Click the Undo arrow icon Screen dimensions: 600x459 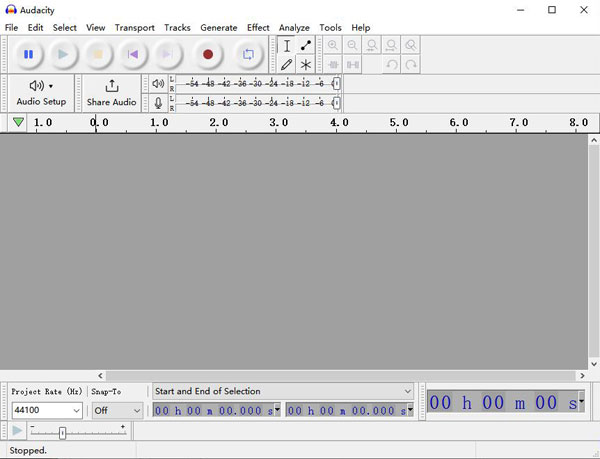[x=391, y=64]
